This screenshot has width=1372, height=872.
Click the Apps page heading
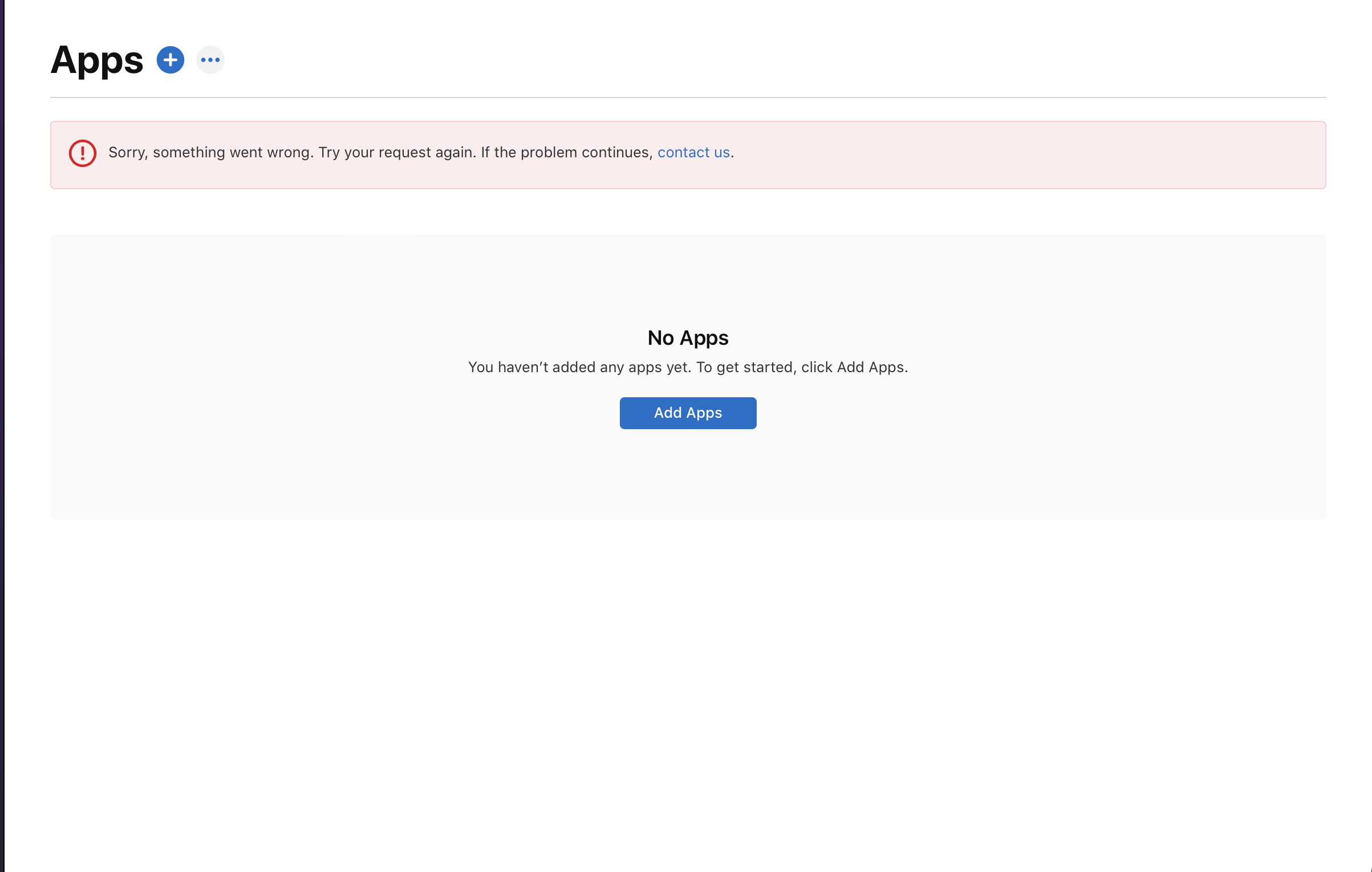96,60
